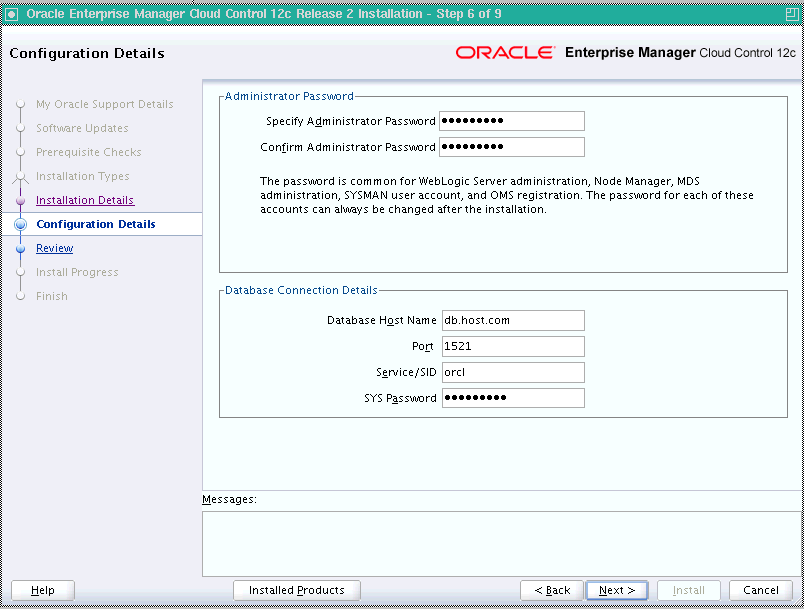Click the Port field showing 1521
This screenshot has width=804, height=609.
coord(513,347)
